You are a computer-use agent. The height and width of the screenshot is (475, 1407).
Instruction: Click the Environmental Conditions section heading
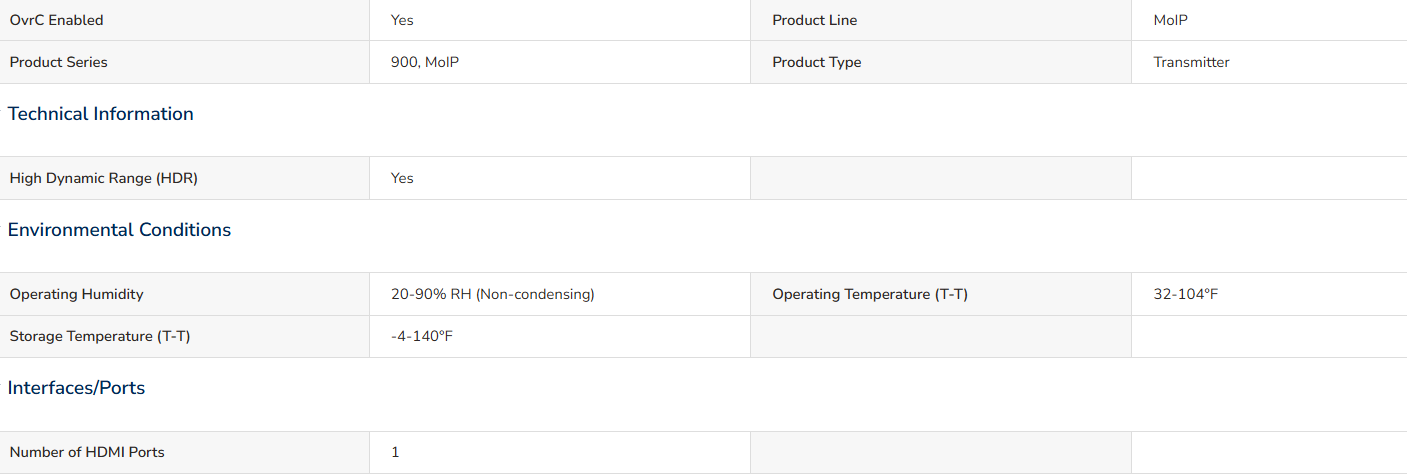[119, 230]
